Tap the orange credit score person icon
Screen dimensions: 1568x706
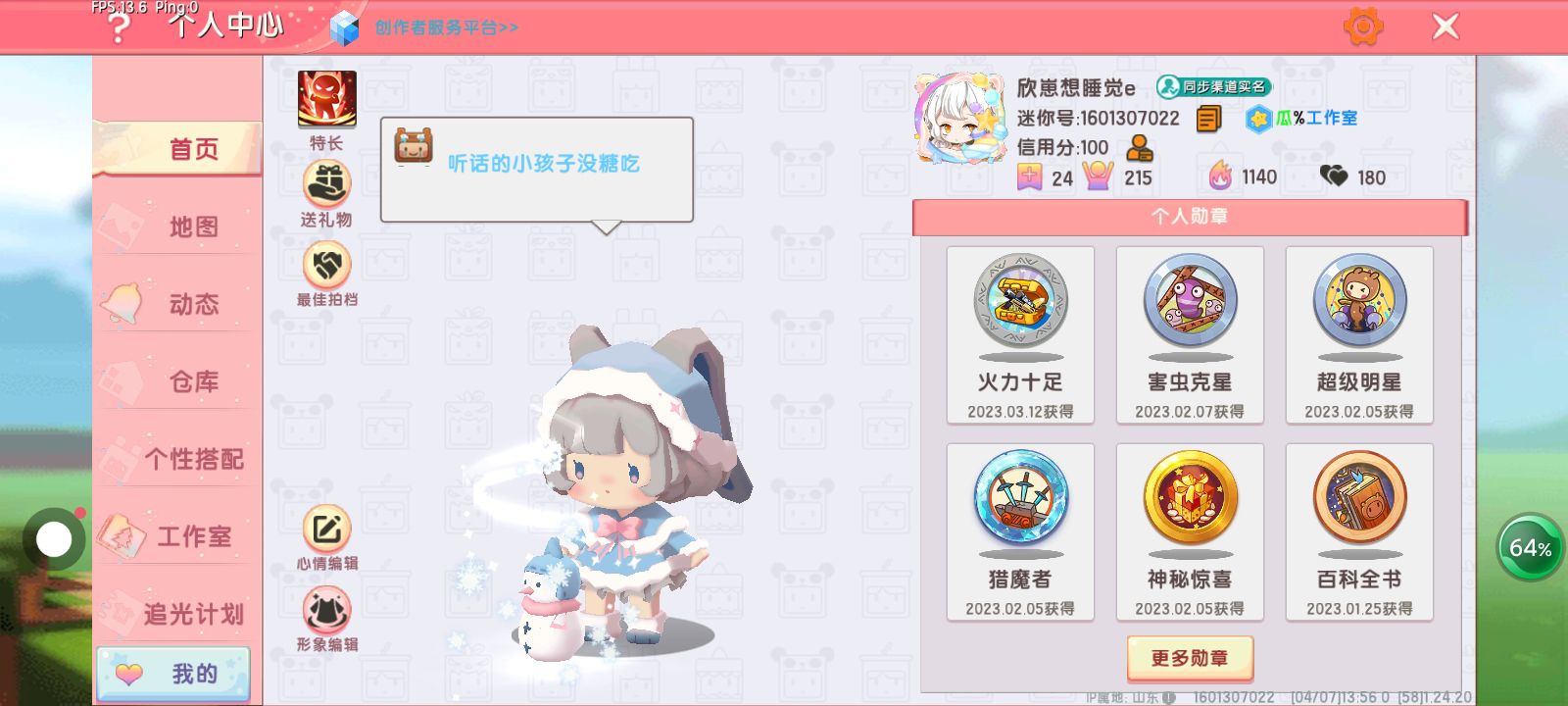click(x=1139, y=148)
